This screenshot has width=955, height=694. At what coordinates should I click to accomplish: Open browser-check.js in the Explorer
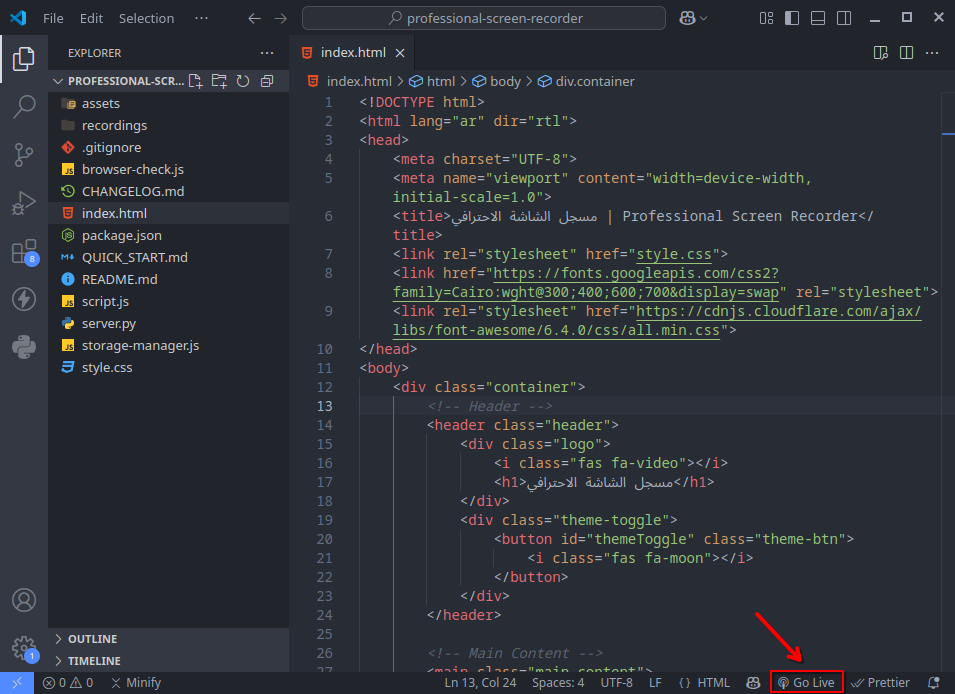point(168,169)
